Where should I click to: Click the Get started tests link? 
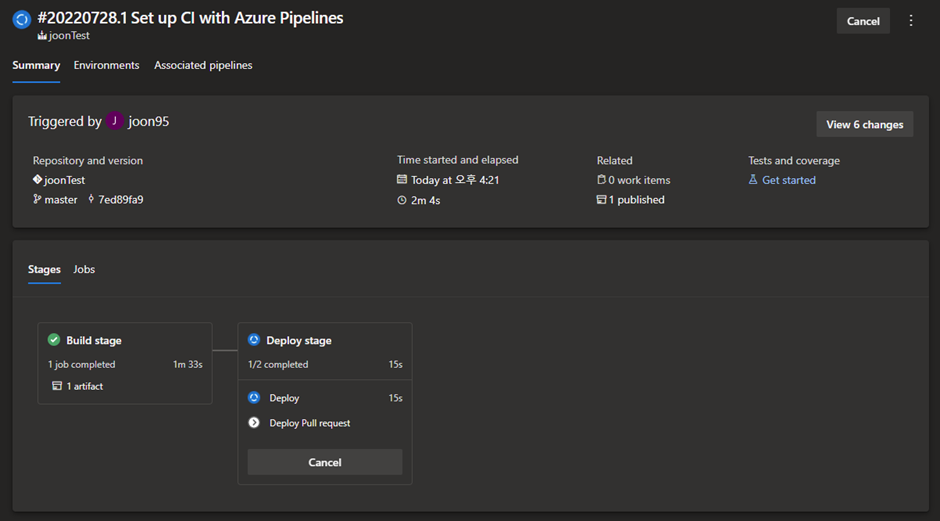point(788,180)
